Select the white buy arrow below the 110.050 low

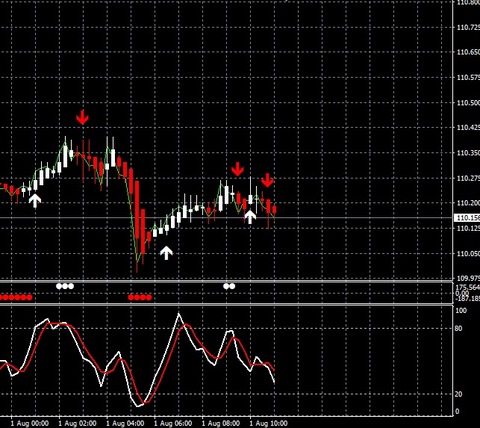166,253
